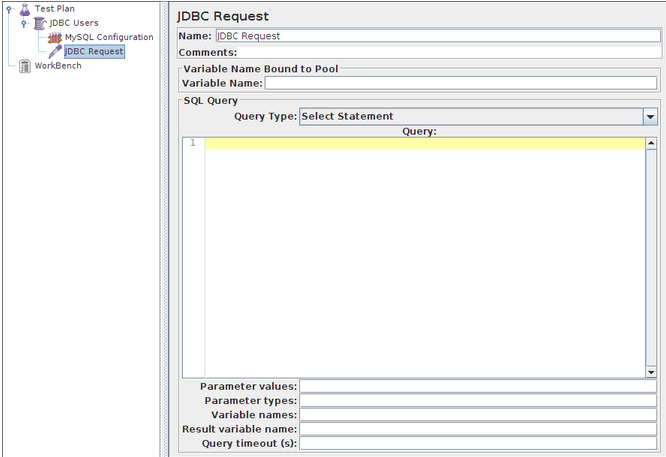Viewport: 666px width, 457px height.
Task: Click the query editor scroll down arrow
Action: (x=651, y=372)
